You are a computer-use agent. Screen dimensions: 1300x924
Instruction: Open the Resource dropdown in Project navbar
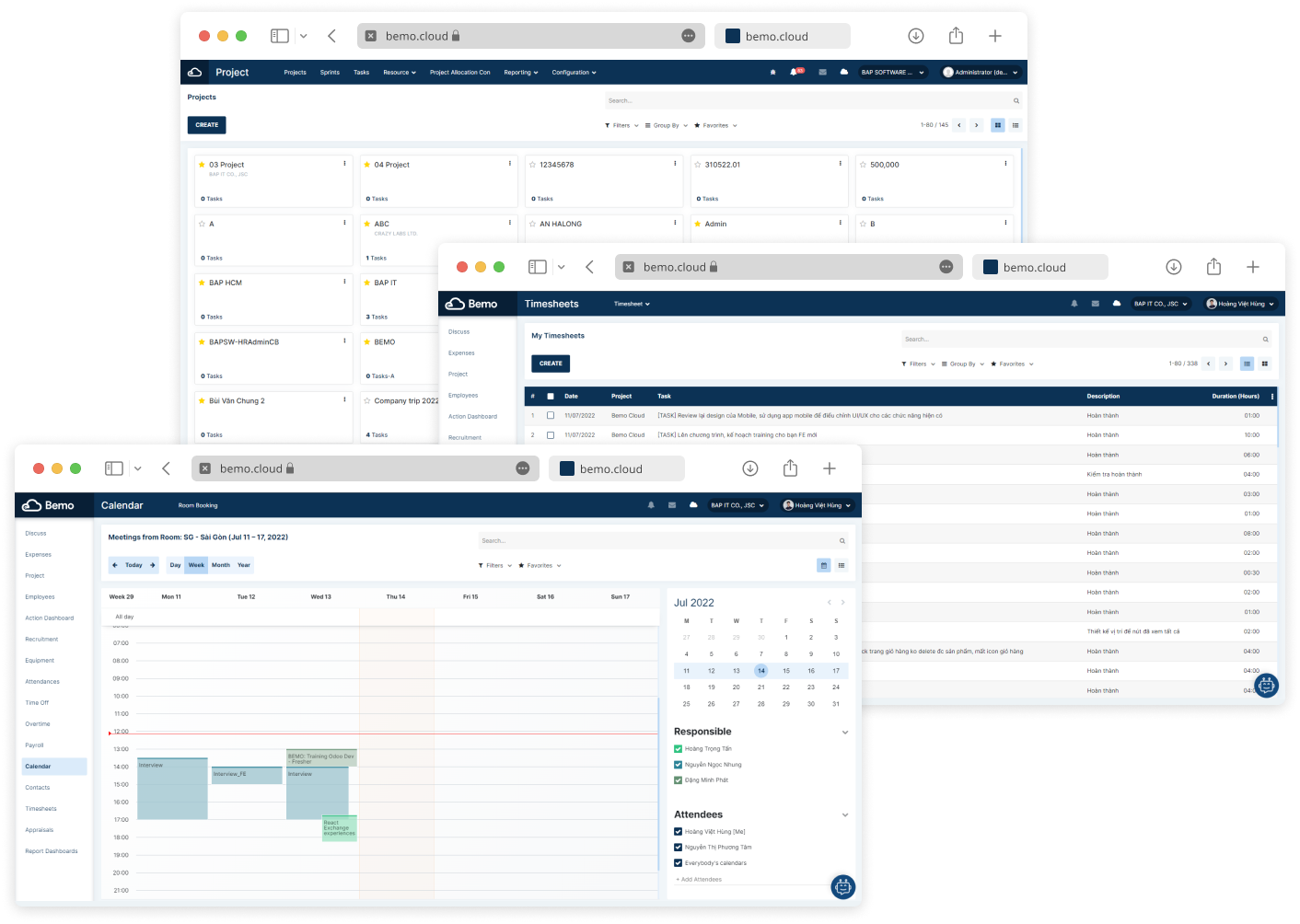[x=400, y=72]
